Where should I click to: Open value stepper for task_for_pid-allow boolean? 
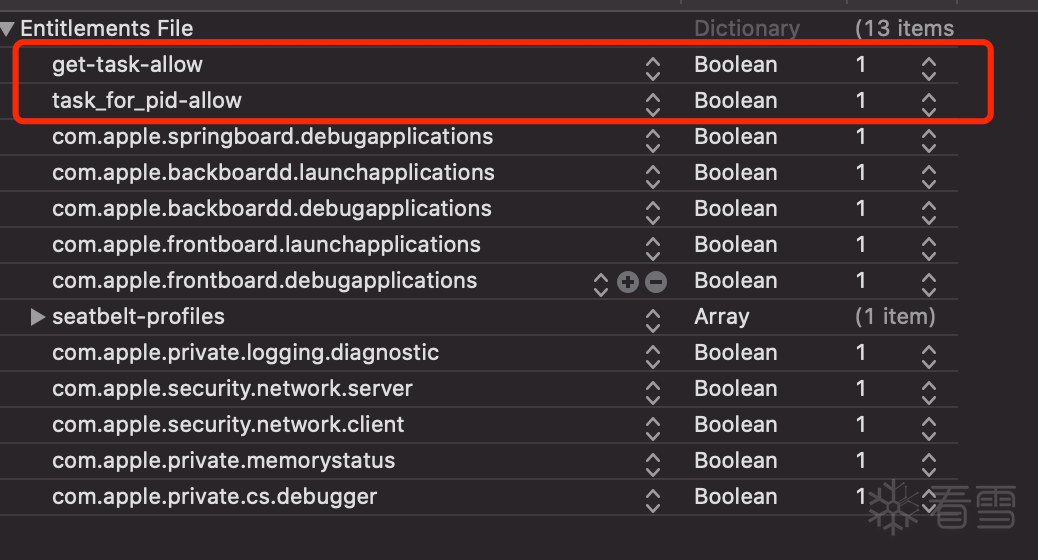929,103
